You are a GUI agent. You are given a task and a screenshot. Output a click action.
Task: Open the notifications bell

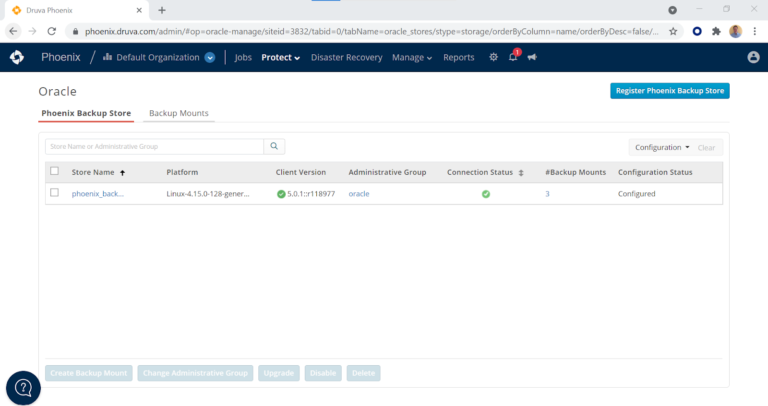point(512,57)
